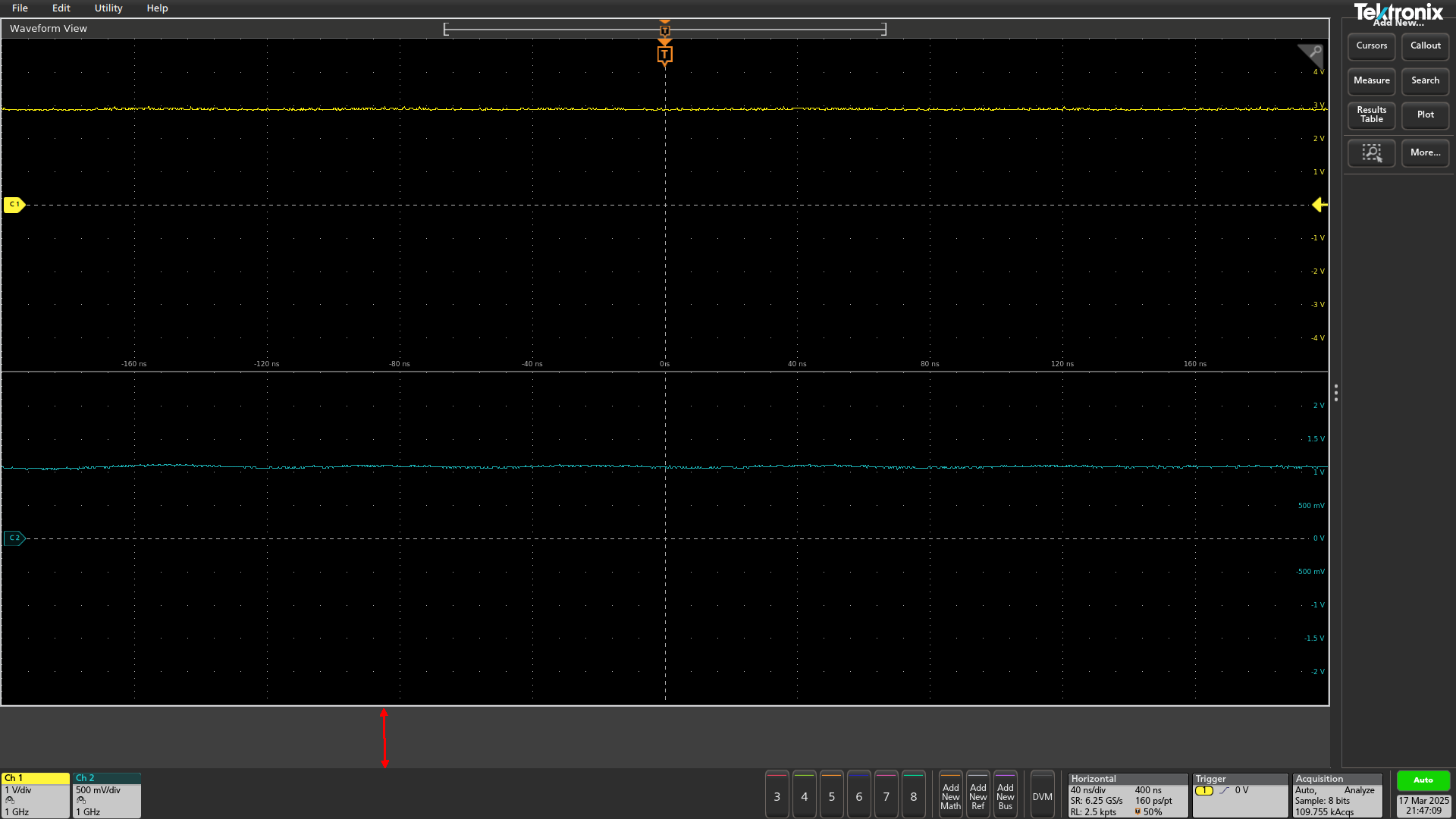Click the orange trigger position marker T
Viewport: 1456px width, 819px height.
pos(664,55)
